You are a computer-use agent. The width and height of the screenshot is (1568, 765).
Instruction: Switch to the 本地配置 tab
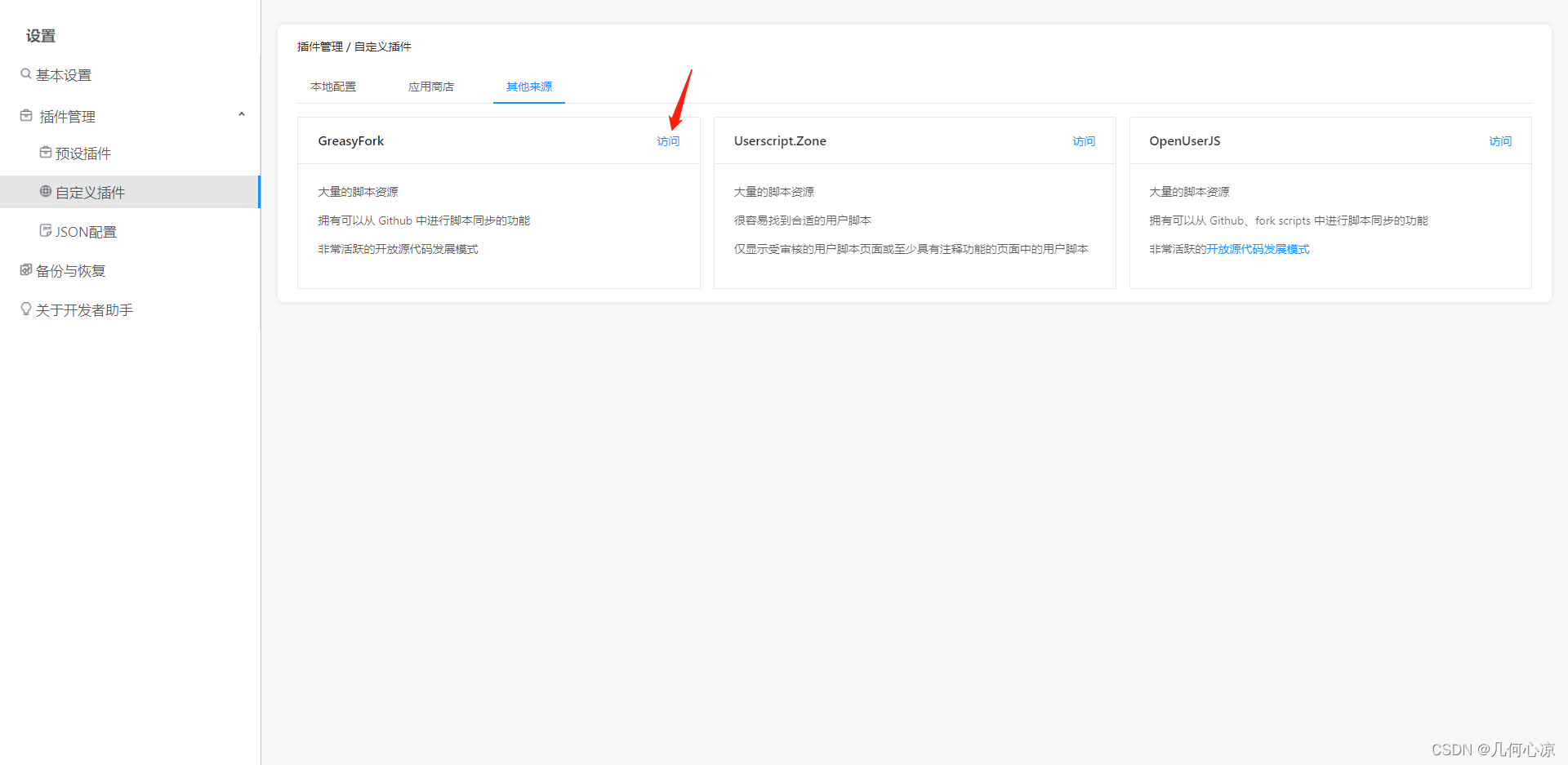coord(333,87)
